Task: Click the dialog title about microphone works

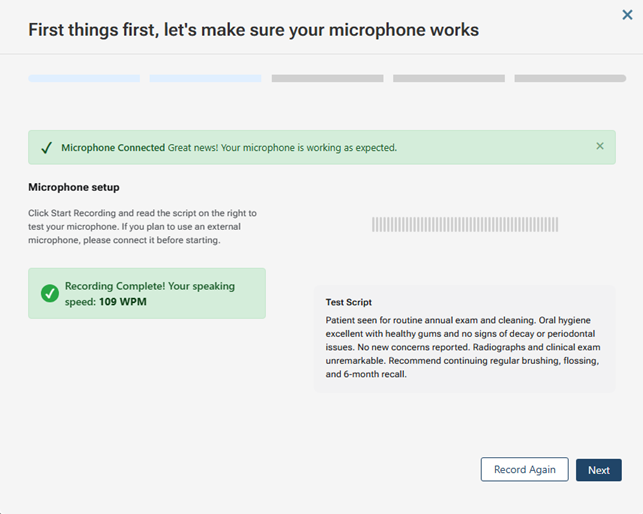Action: (253, 30)
